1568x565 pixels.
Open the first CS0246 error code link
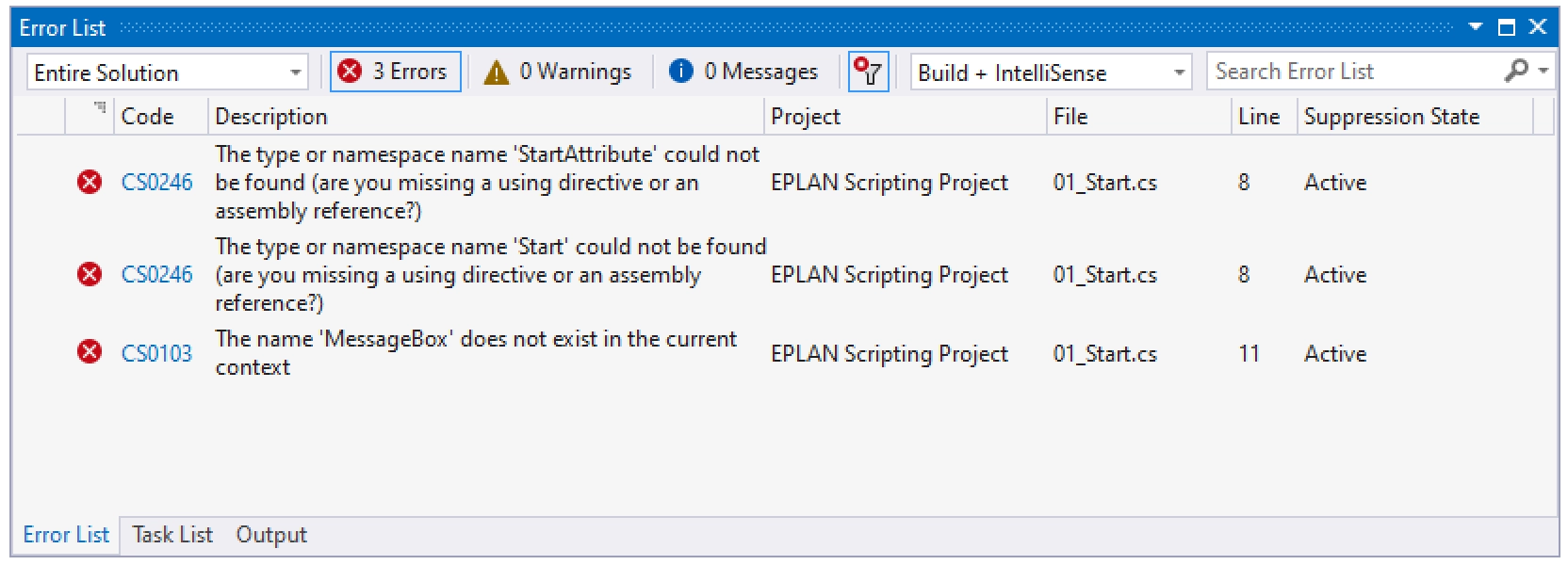coord(156,182)
